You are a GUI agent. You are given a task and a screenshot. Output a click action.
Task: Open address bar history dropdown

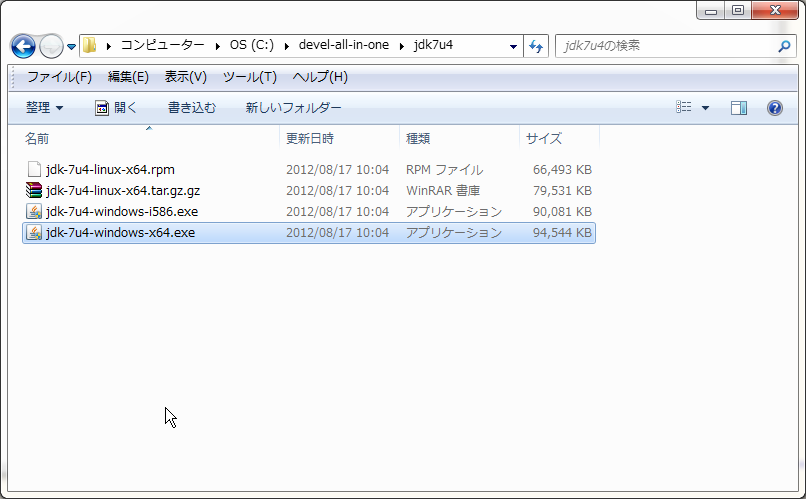click(513, 46)
